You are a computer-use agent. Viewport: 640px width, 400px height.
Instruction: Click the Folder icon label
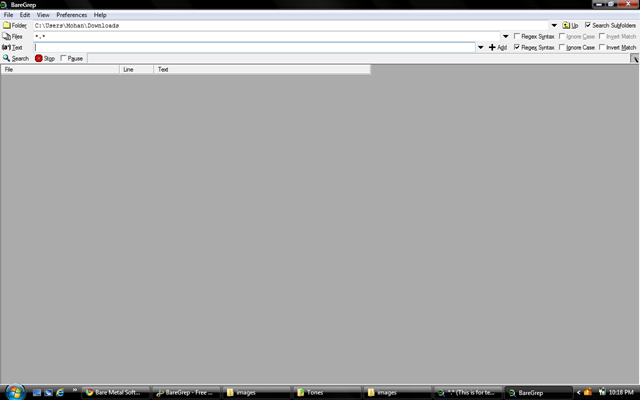15,25
